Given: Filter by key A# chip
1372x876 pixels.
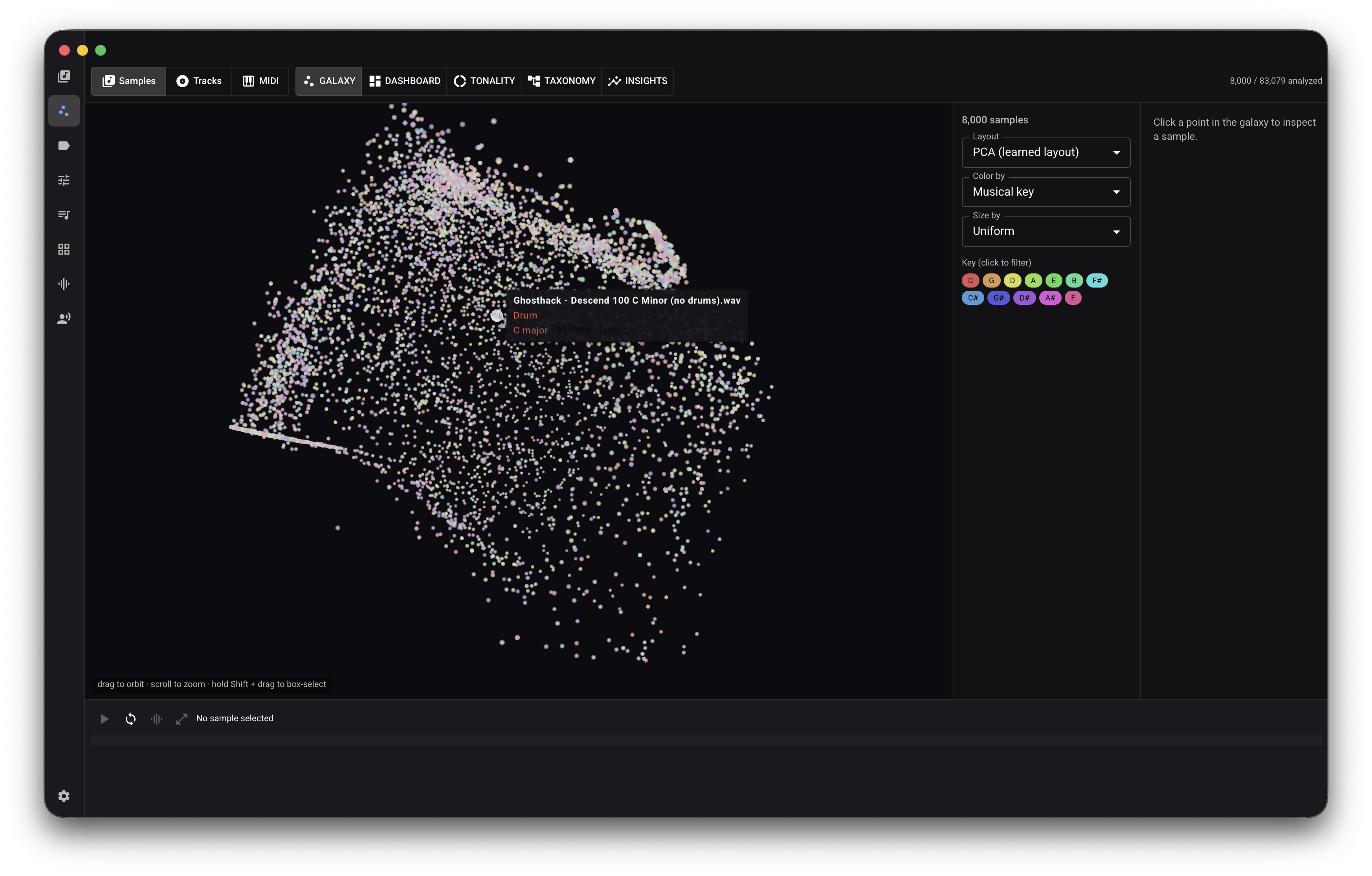Looking at the screenshot, I should point(1050,298).
